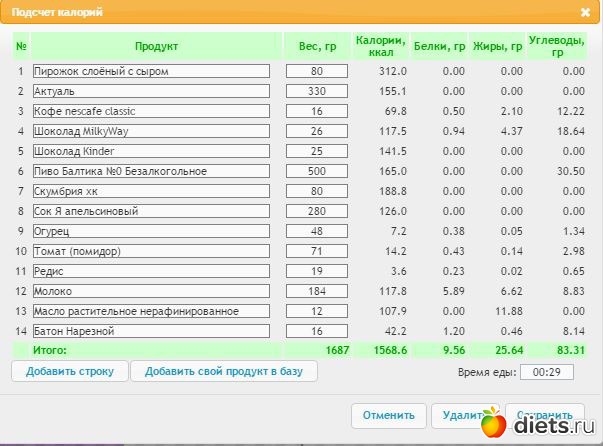This screenshot has height=446, width=603.
Task: Click the Добавить строку button
Action: [x=70, y=371]
